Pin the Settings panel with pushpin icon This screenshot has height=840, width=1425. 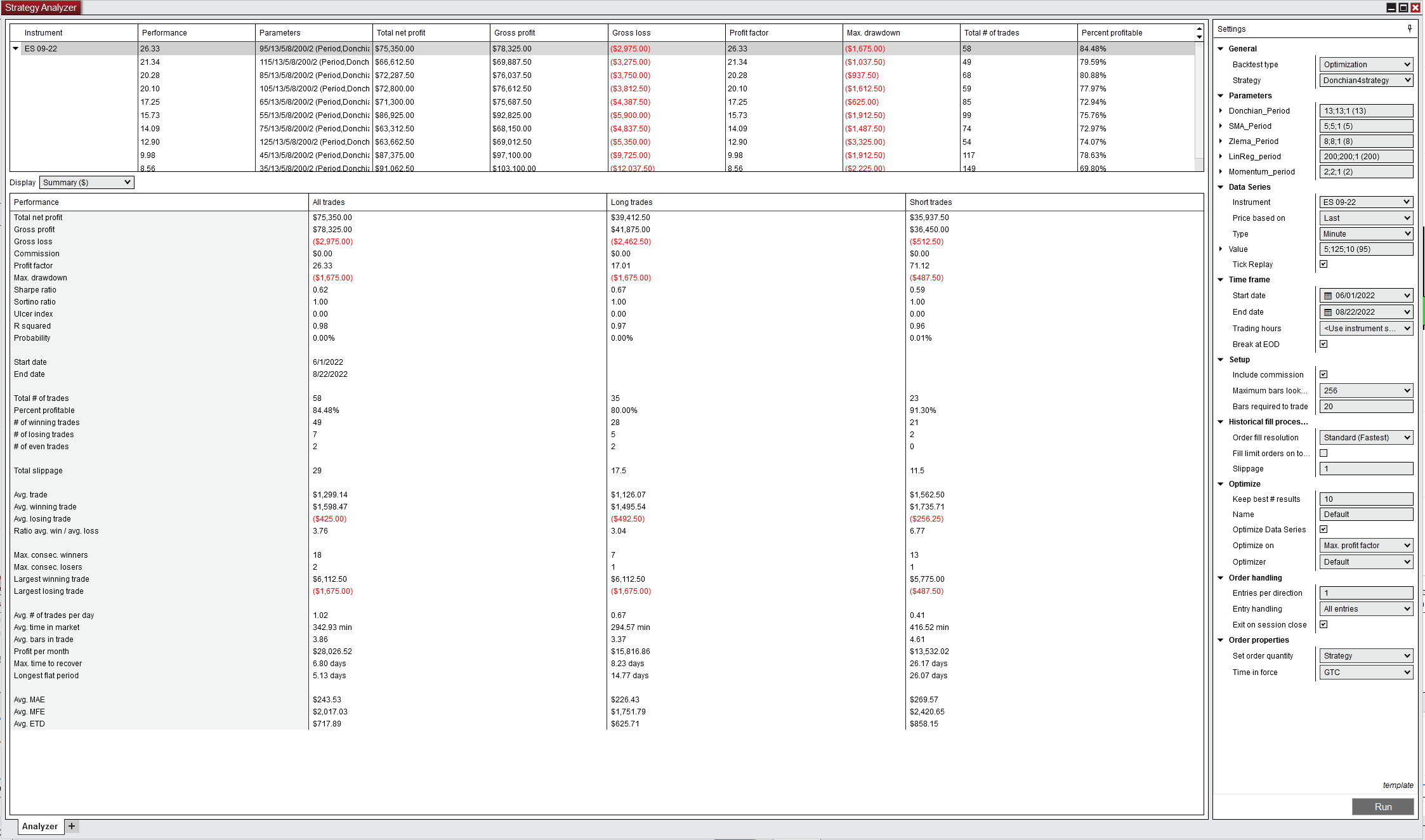pyautogui.click(x=1409, y=29)
